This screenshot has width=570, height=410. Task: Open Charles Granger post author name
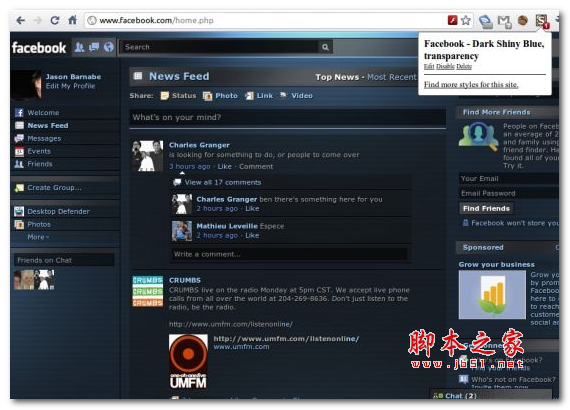coord(199,145)
